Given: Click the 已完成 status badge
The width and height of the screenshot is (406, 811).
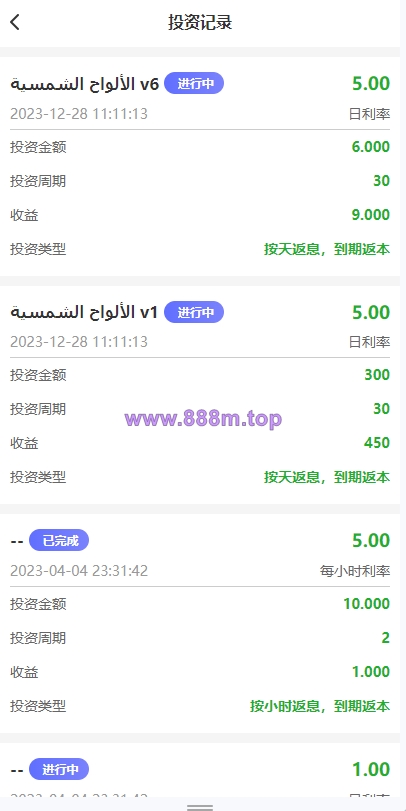Looking at the screenshot, I should pyautogui.click(x=59, y=540).
